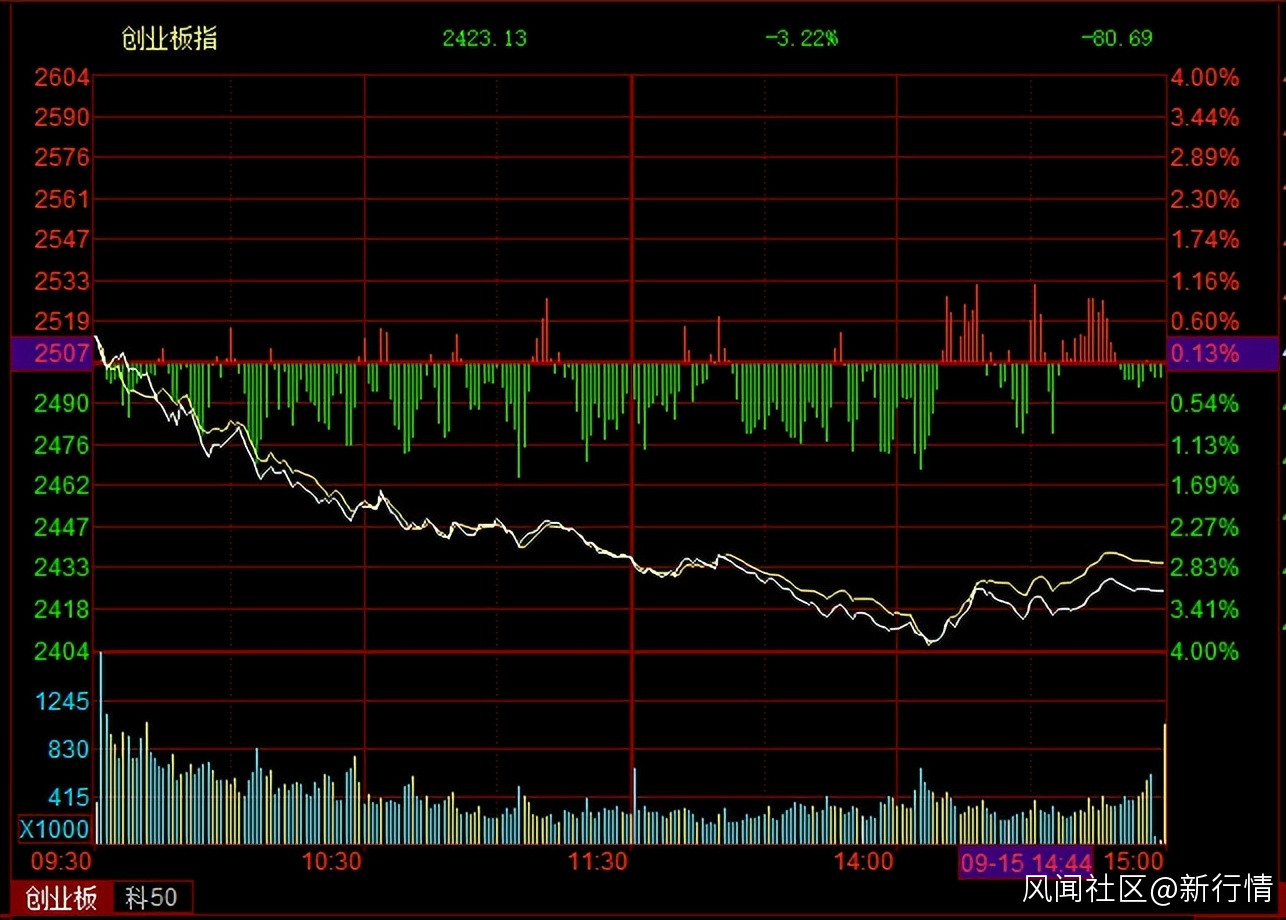
Task: Click the tallest opening volume bar at 09:30
Action: (x=100, y=748)
